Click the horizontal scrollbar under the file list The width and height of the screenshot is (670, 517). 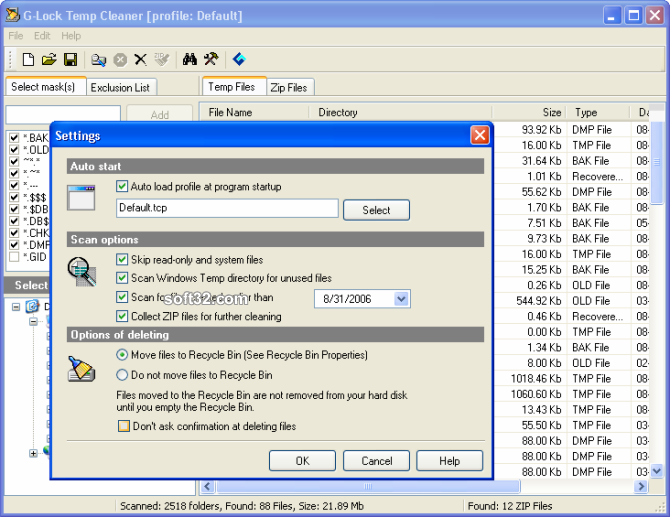(420, 487)
